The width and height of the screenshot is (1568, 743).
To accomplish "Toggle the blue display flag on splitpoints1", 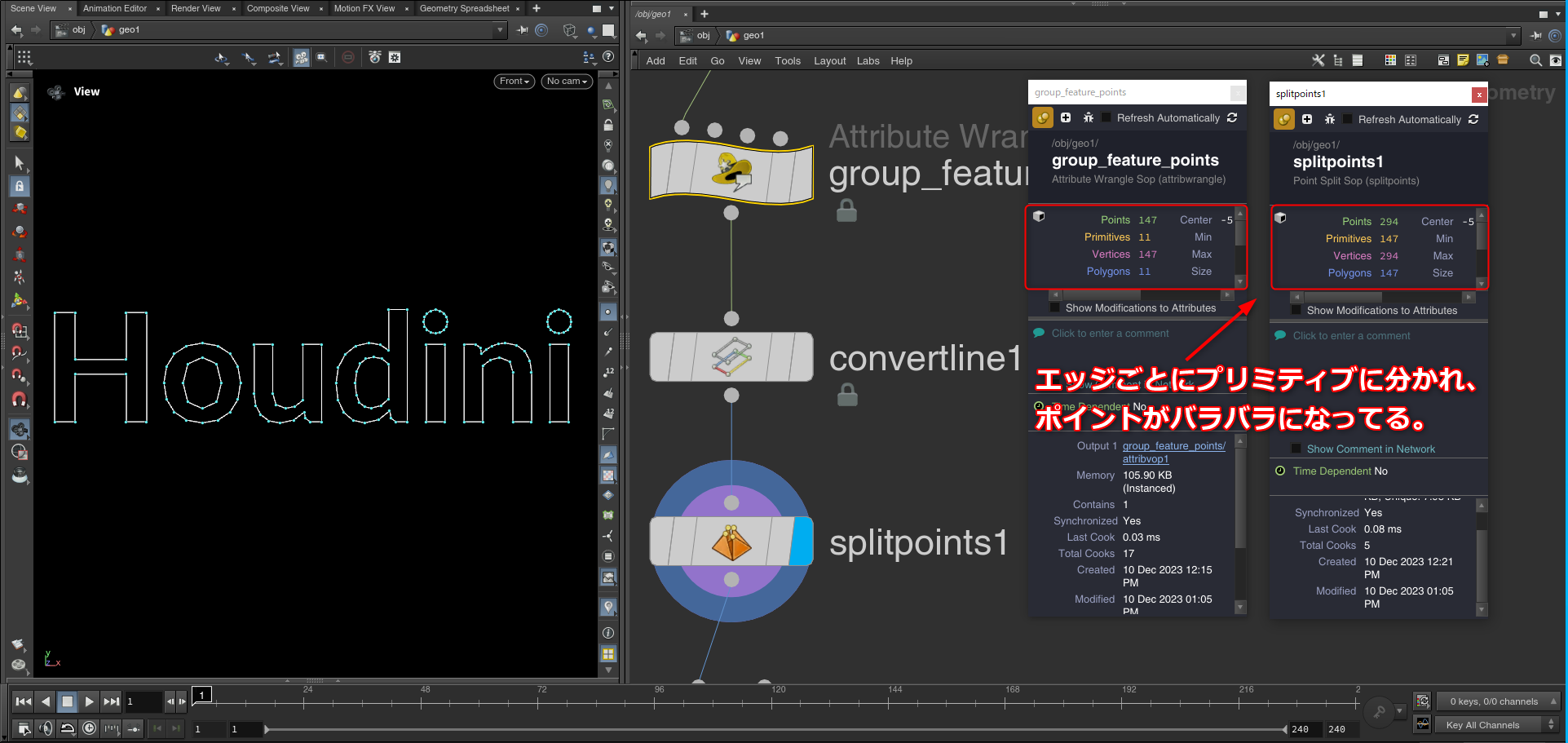I will click(x=802, y=542).
